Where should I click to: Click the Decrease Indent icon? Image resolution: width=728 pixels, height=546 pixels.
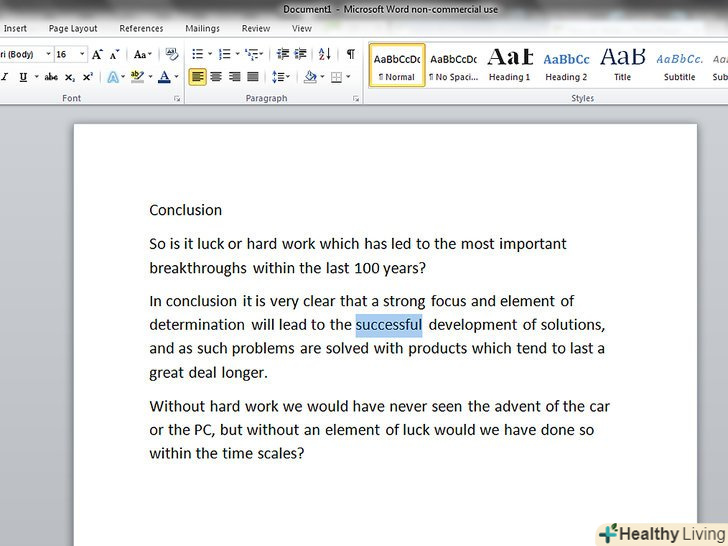283,55
